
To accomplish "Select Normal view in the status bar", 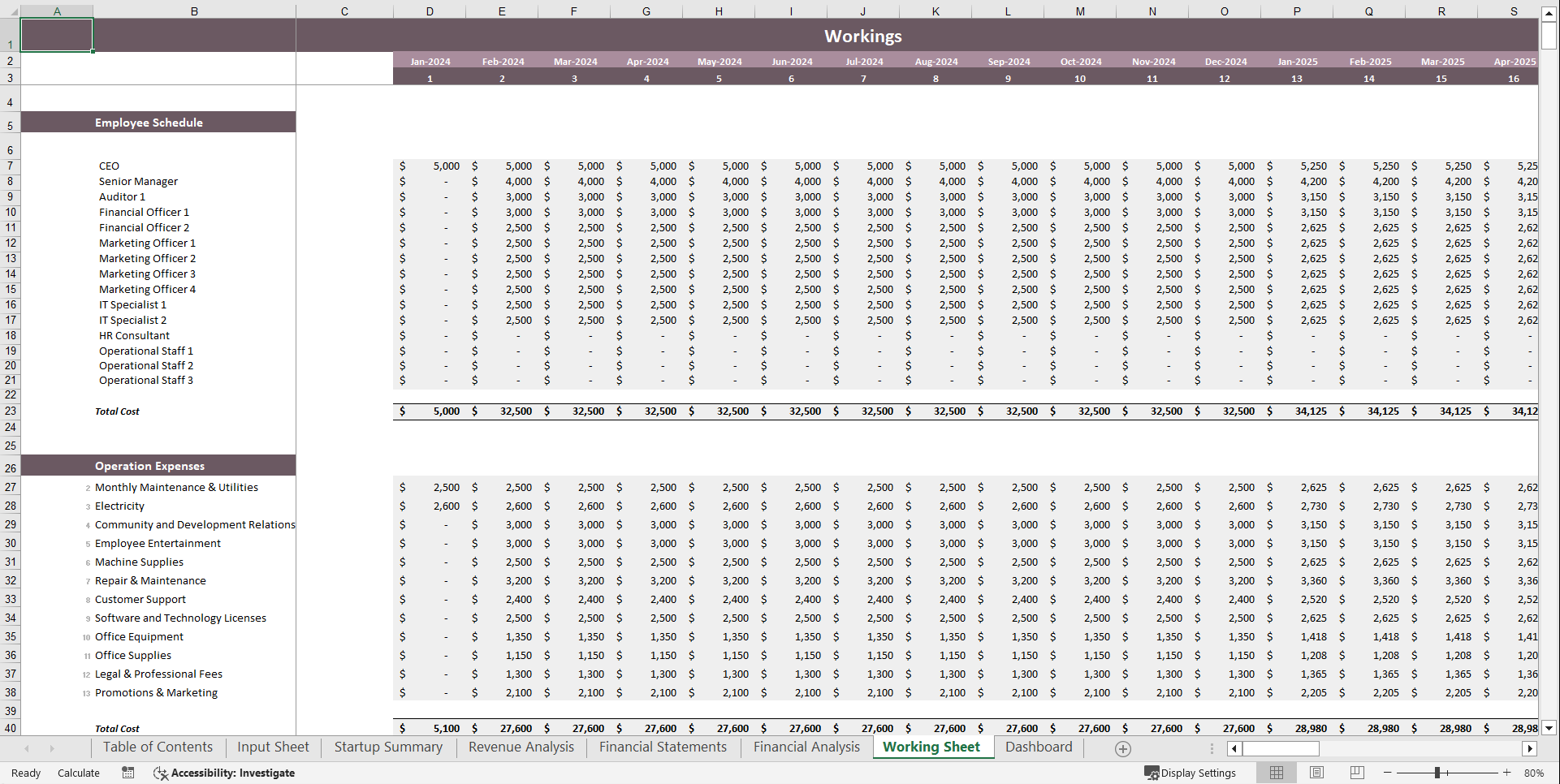I will pos(1276,773).
